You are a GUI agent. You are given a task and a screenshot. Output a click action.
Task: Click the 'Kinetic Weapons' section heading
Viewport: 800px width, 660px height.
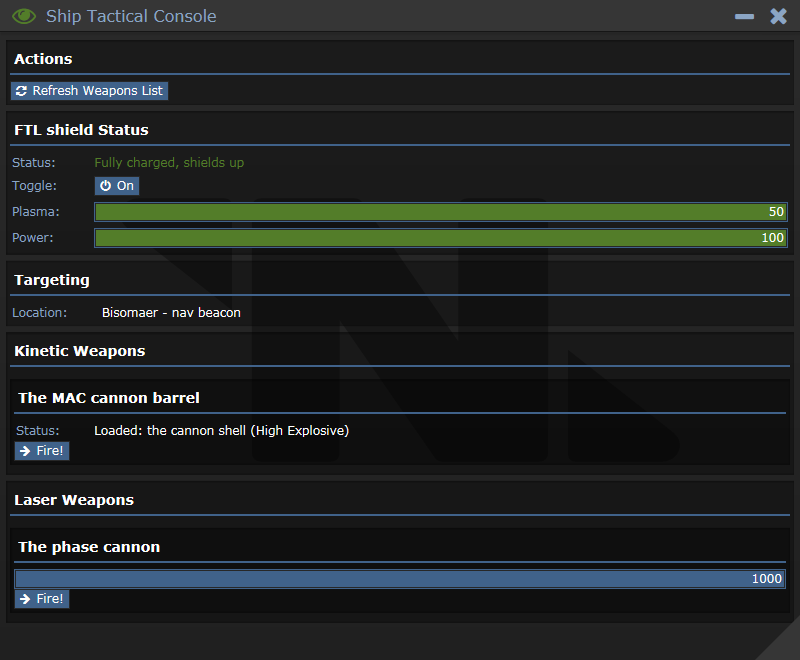point(80,351)
